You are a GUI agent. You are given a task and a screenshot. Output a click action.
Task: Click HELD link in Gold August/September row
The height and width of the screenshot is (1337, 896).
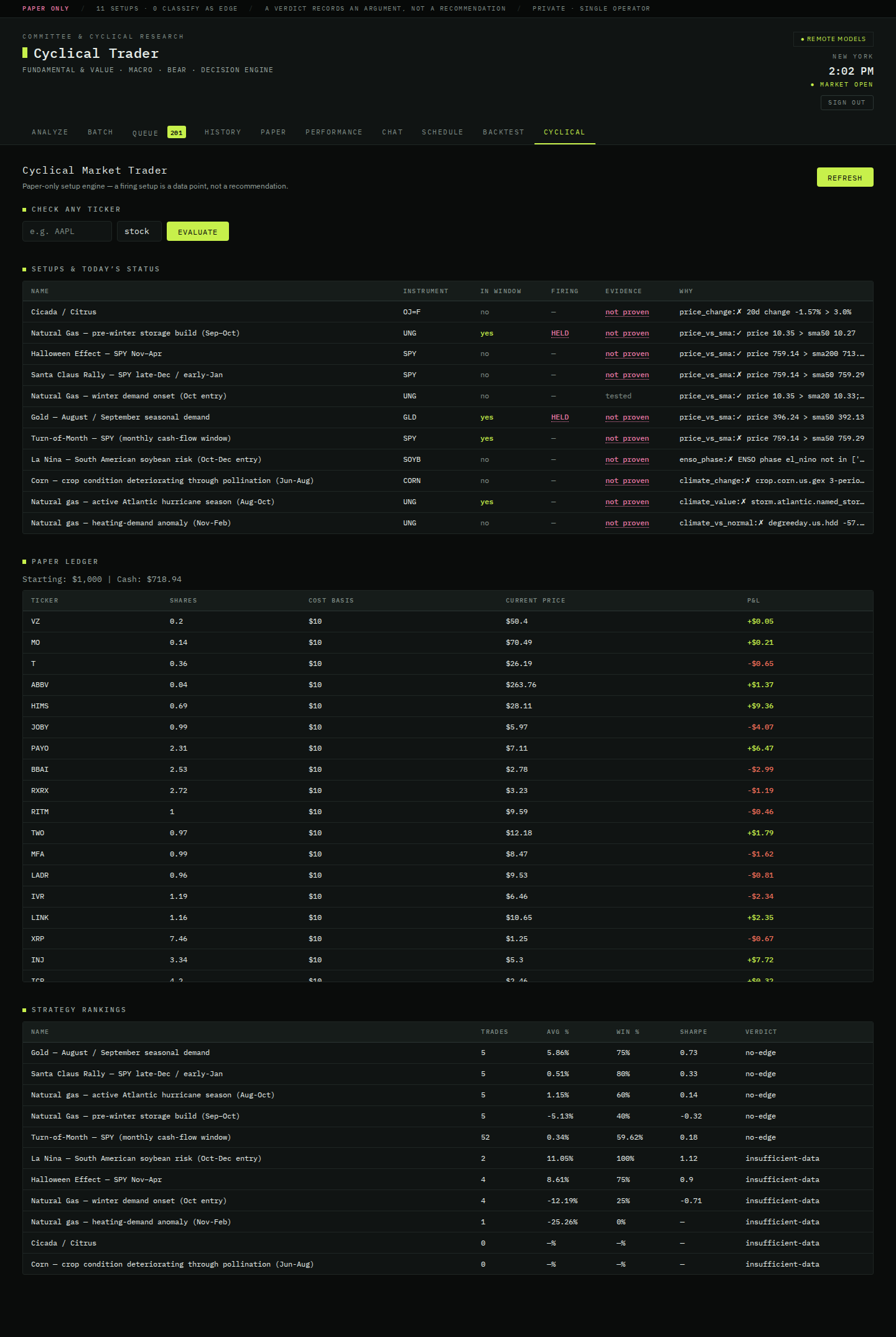click(560, 417)
